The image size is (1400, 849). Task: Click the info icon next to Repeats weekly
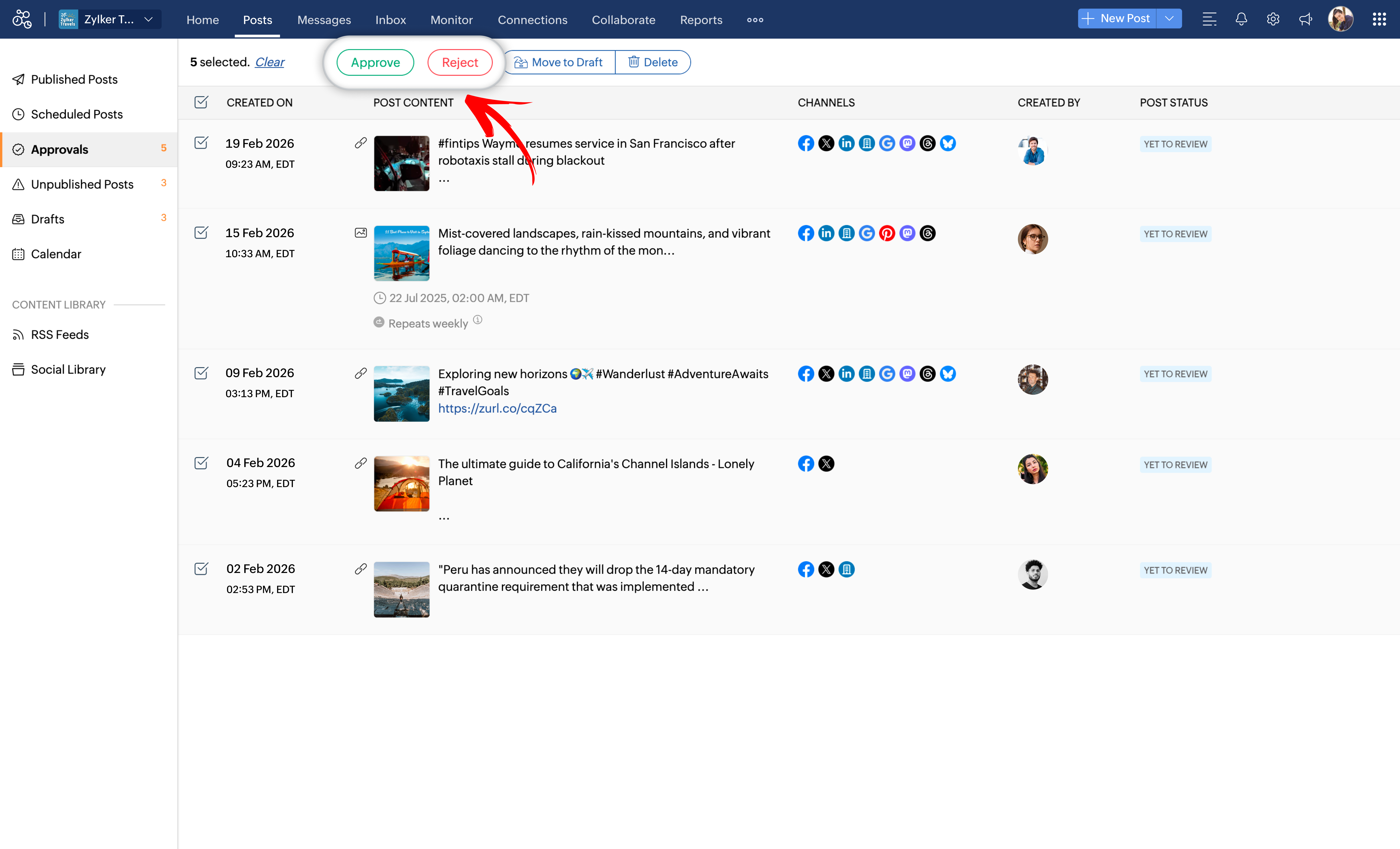[478, 320]
